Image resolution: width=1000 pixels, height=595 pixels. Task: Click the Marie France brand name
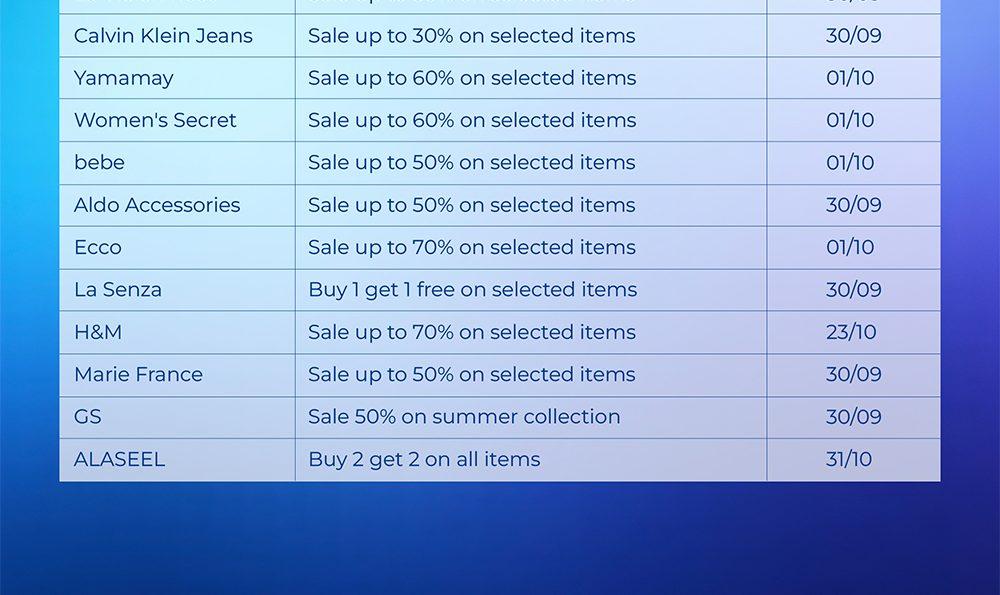(138, 375)
